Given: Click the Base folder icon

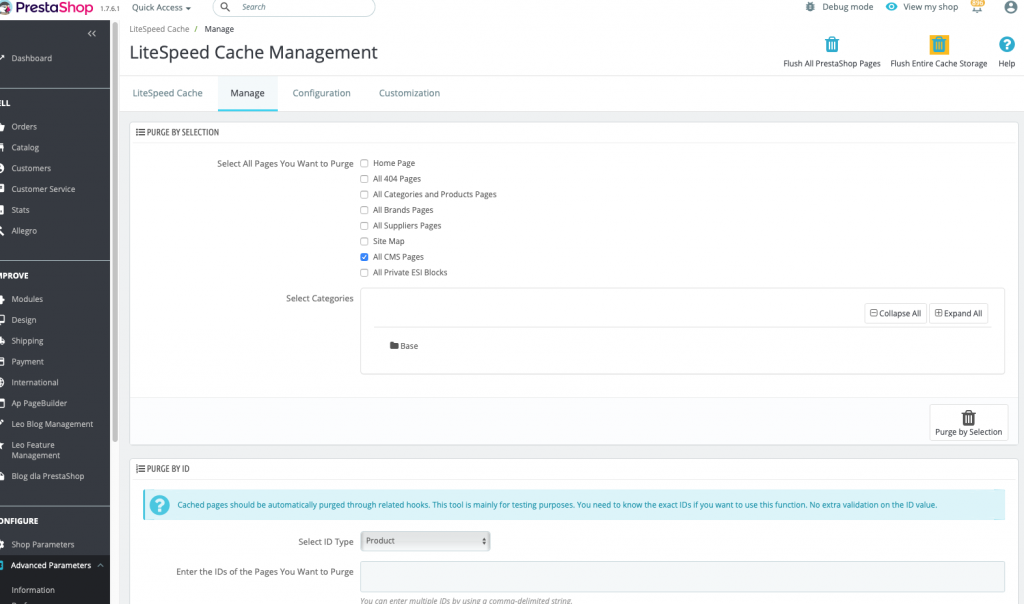Looking at the screenshot, I should (394, 345).
